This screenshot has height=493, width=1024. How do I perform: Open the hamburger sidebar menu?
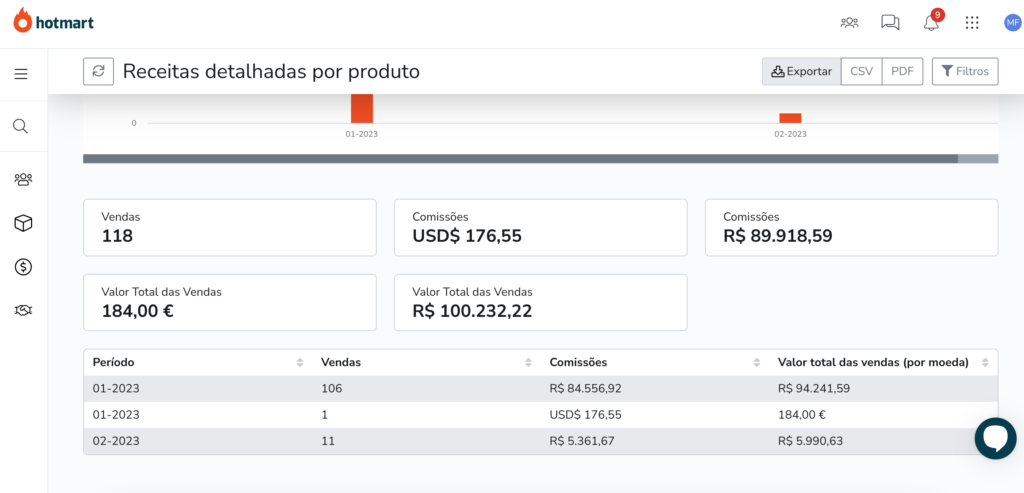tap(21, 74)
